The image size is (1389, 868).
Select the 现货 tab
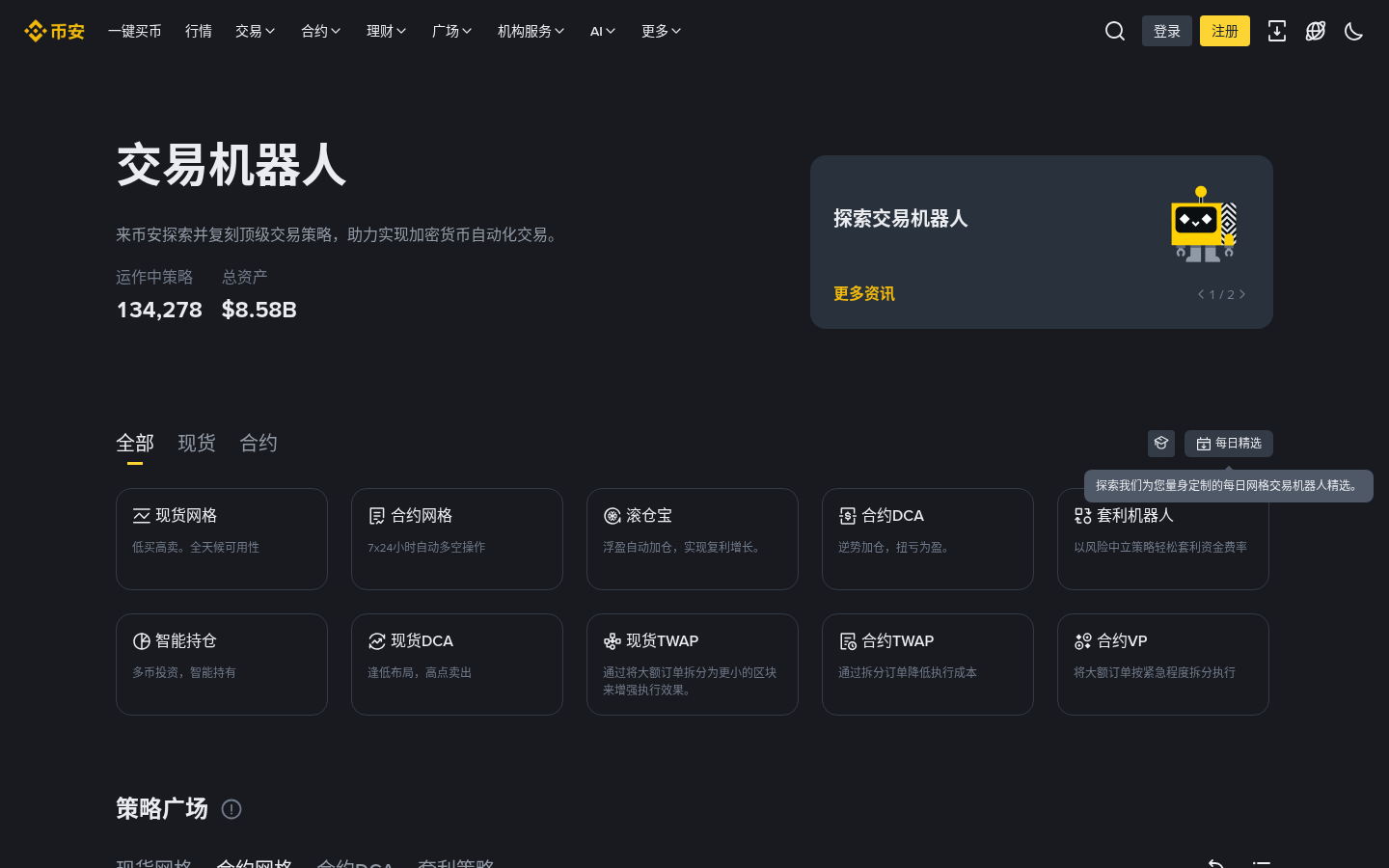pos(197,444)
